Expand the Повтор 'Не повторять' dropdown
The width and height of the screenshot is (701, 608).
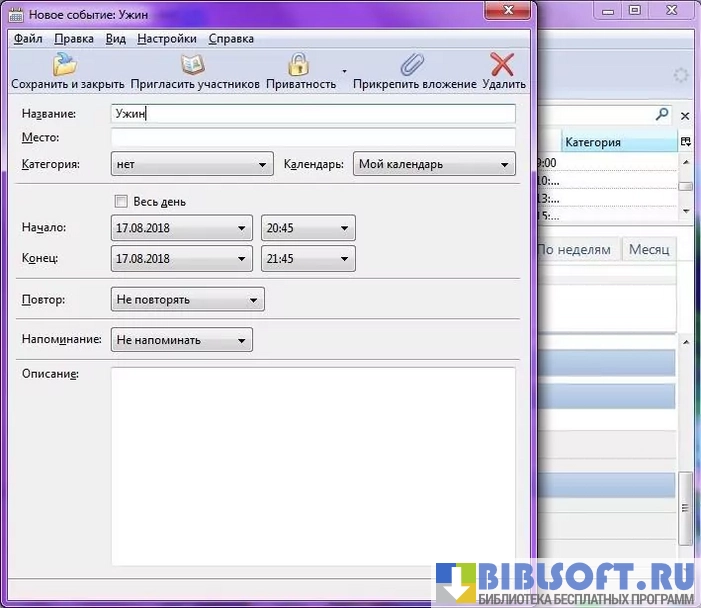(254, 299)
